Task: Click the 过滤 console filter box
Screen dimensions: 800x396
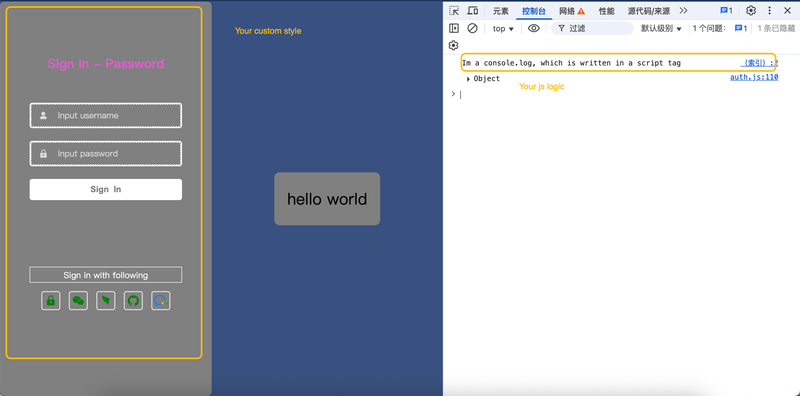Action: 592,29
